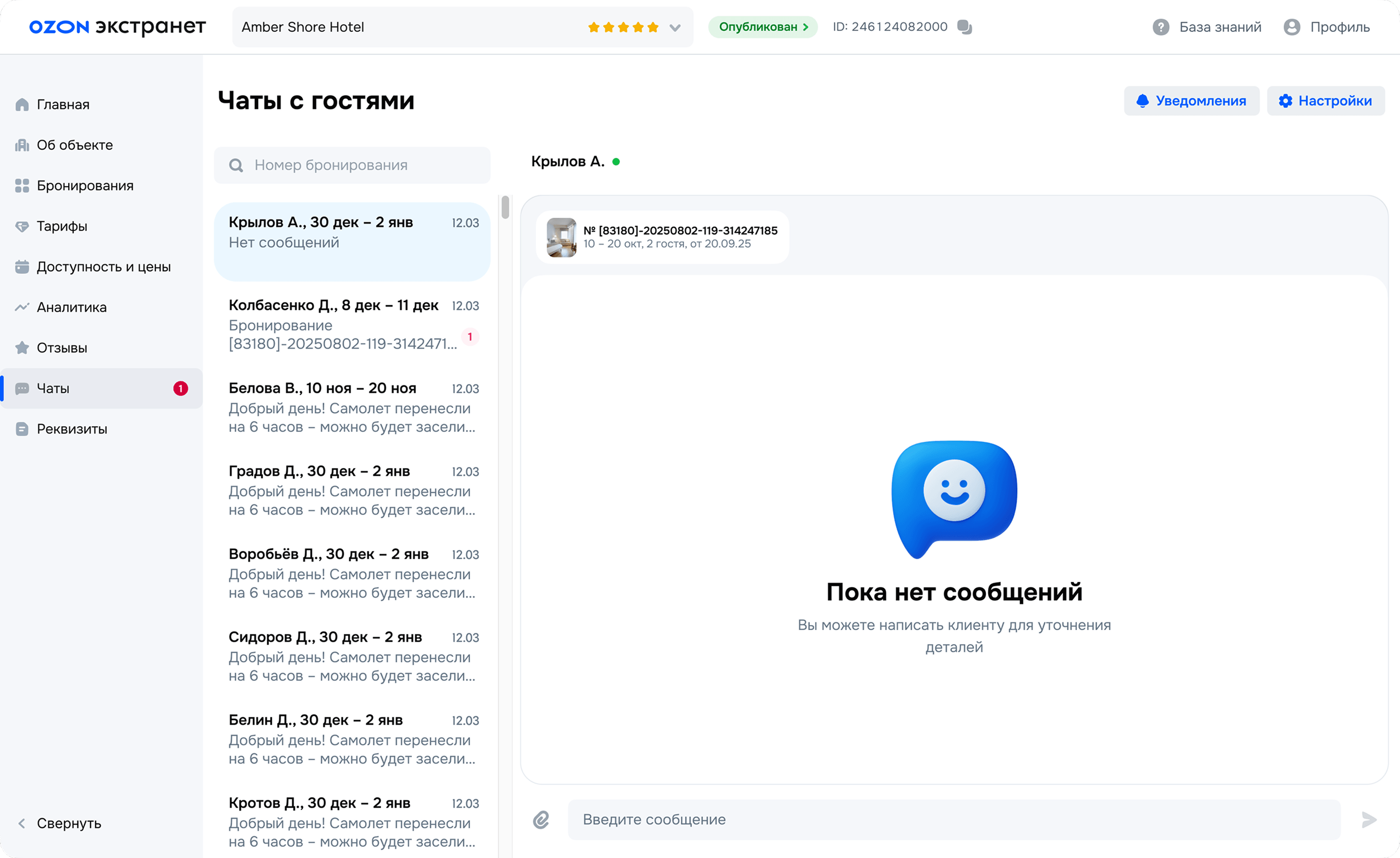Click the booking room thumbnail image
This screenshot has width=1400, height=858.
coord(561,237)
